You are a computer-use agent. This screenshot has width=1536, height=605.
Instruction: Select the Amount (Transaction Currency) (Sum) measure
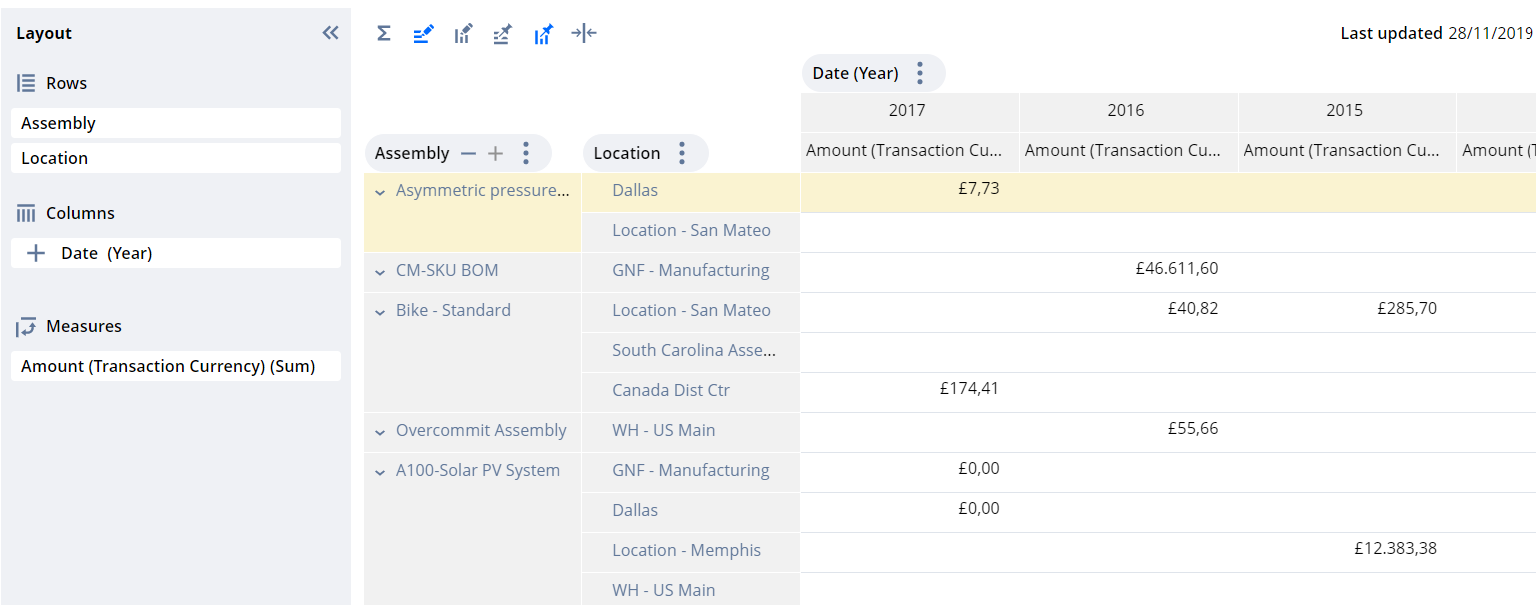click(175, 366)
